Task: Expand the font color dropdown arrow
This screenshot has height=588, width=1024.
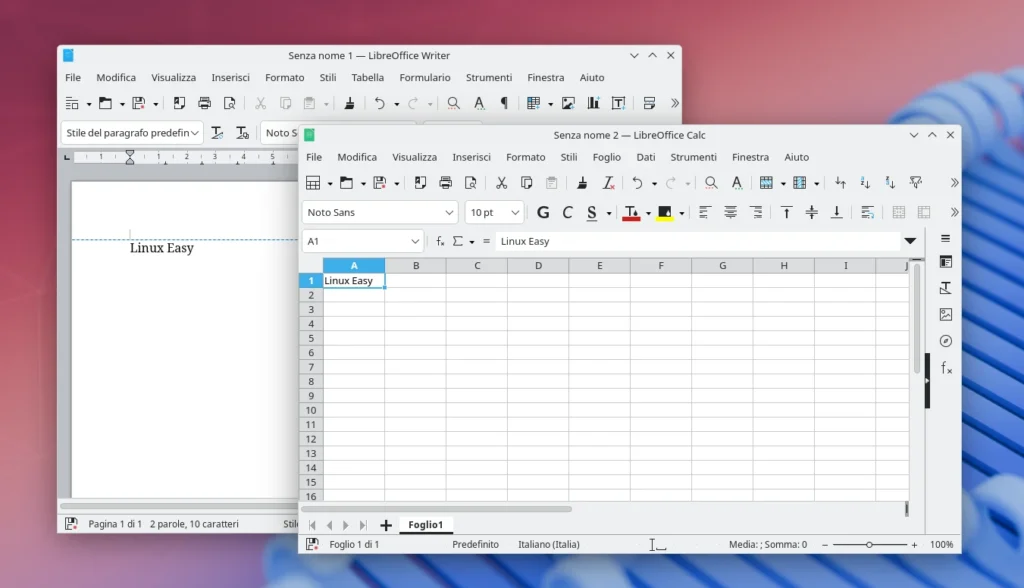Action: tap(647, 212)
